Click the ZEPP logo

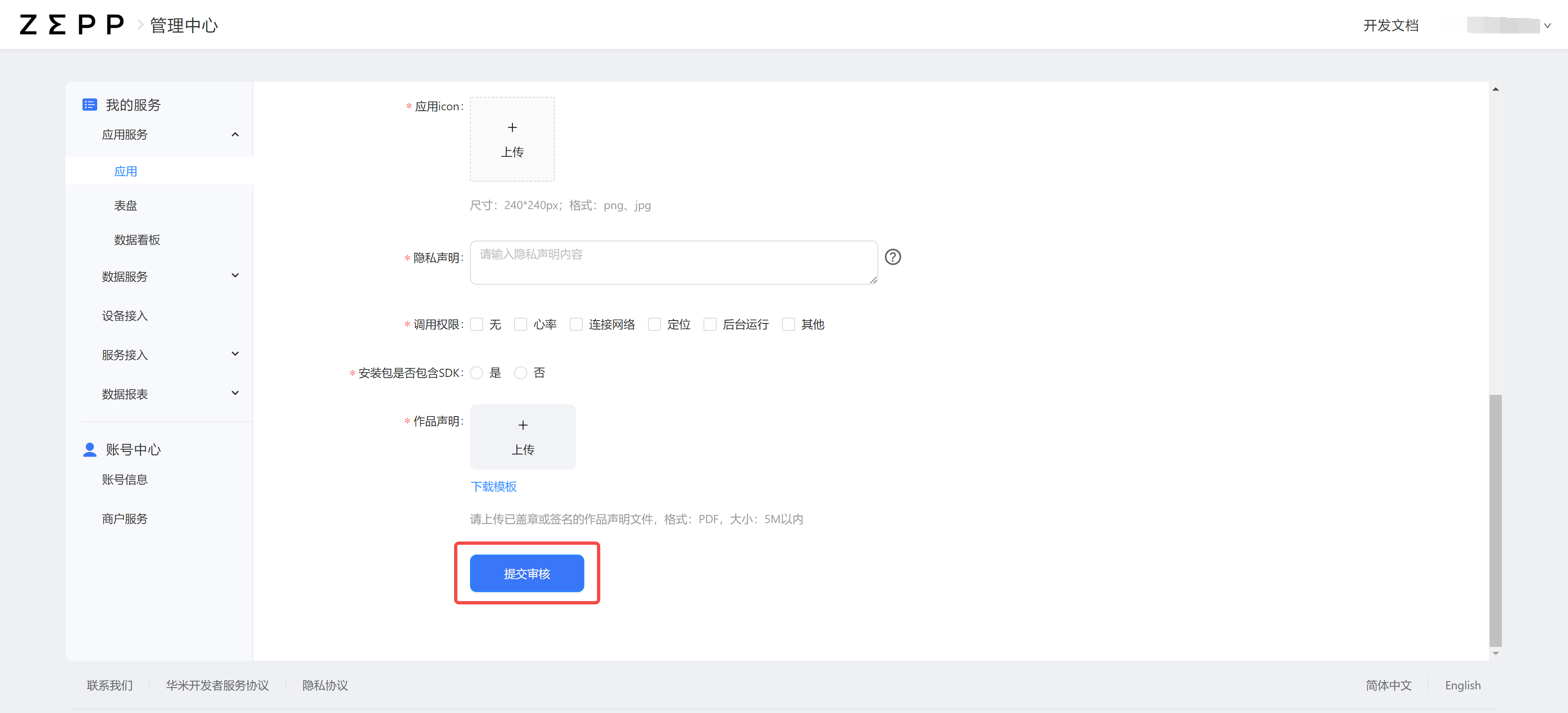(x=70, y=25)
